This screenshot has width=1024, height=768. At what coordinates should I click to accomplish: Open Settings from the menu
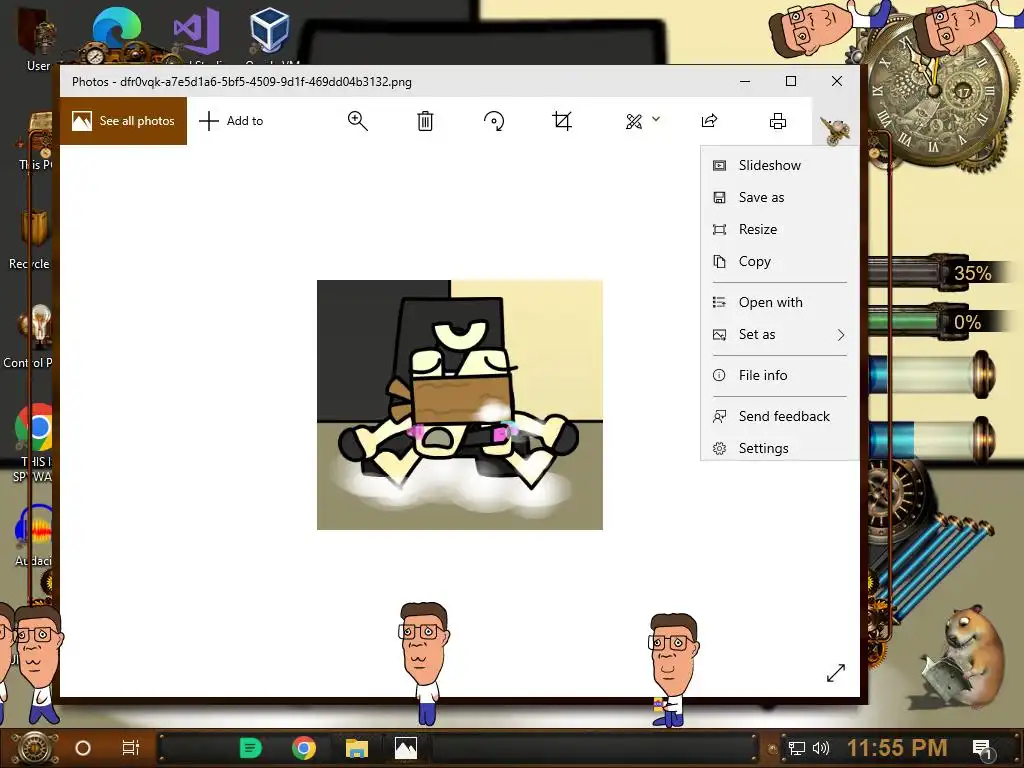coord(780,449)
